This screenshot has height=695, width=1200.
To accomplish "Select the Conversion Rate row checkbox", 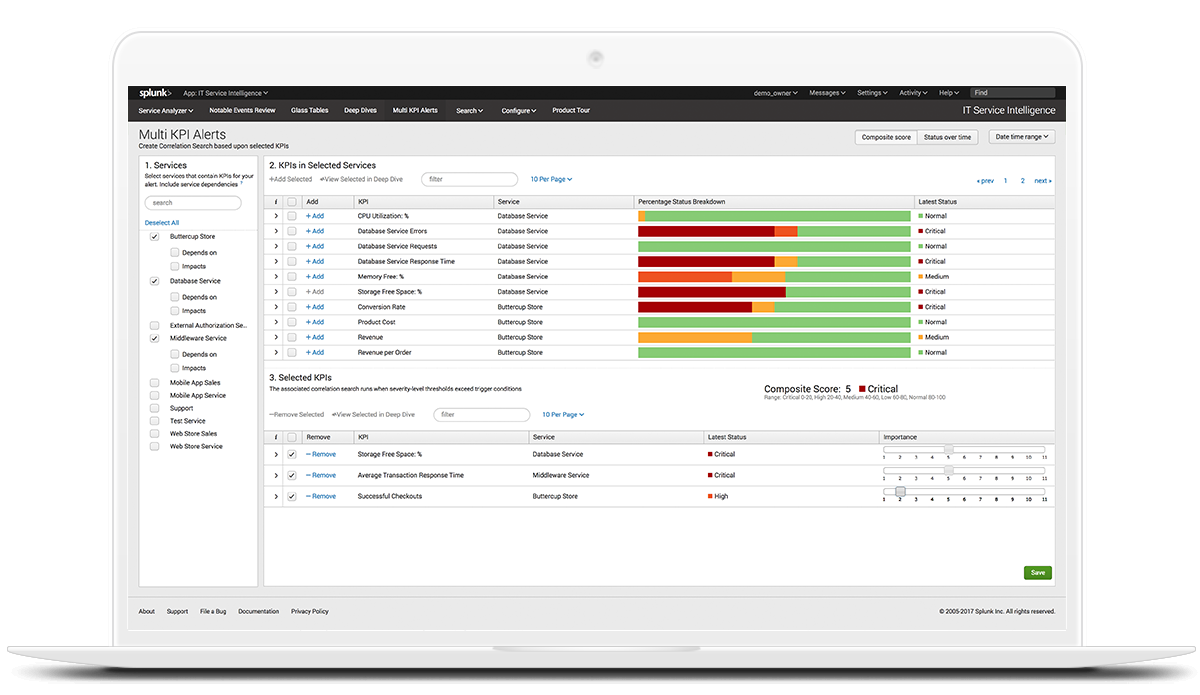I will 292,307.
